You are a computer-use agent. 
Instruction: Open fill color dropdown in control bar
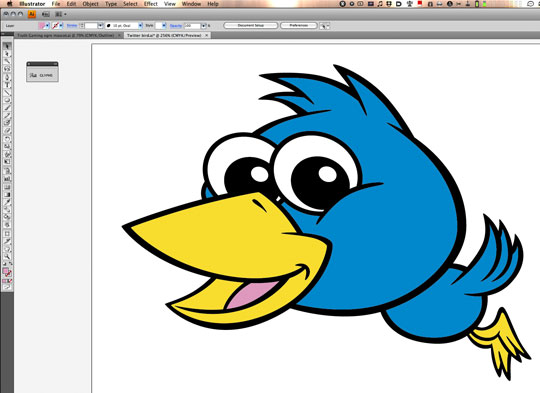[x=48, y=25]
